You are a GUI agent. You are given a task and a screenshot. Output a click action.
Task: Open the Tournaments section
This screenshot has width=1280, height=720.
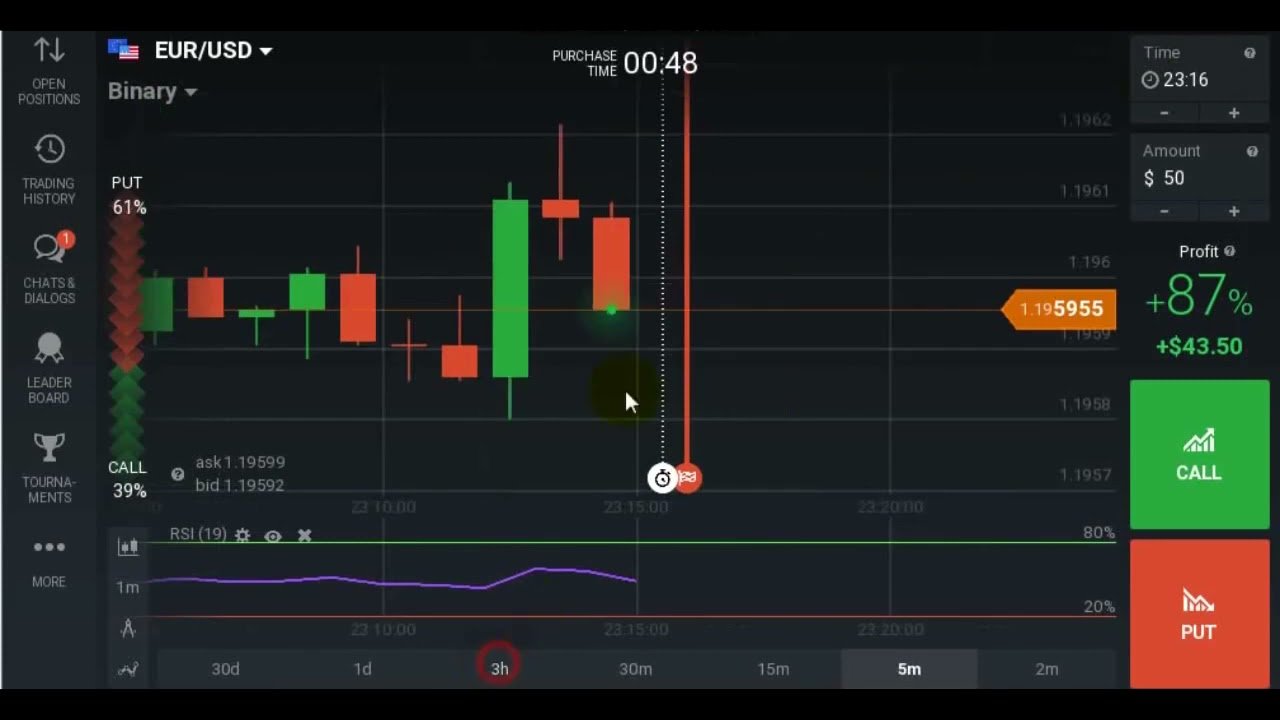[x=48, y=468]
